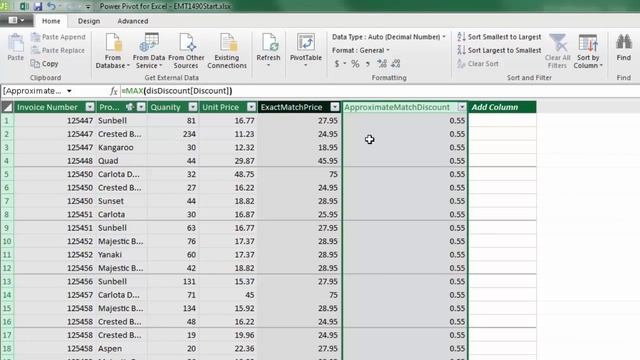Screen dimensions: 640x360
Task: Switch to Excel workbook icon in title bar
Action: (24, 6)
